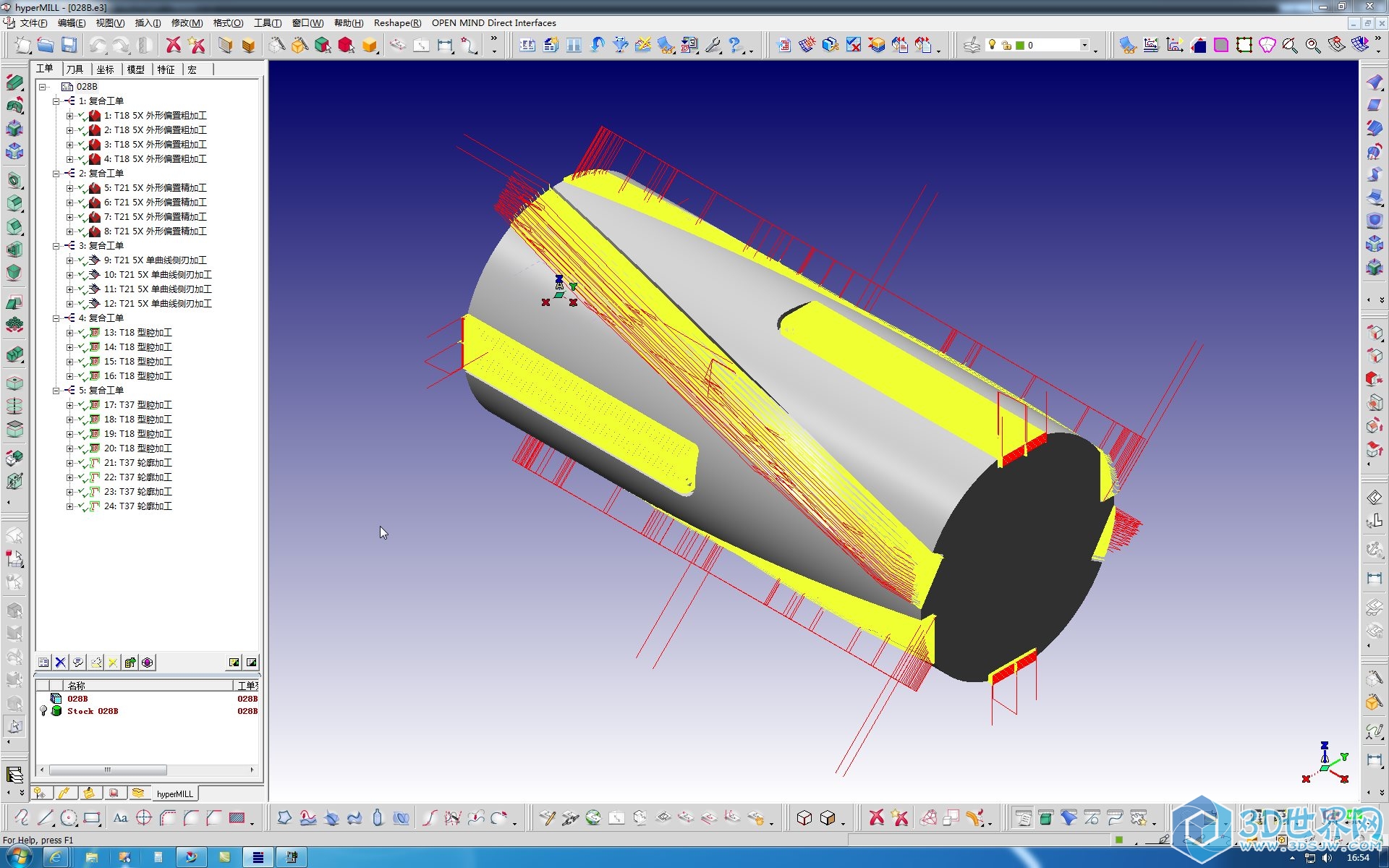Select the circle drawing tool
This screenshot has width=1389, height=868.
tap(69, 818)
